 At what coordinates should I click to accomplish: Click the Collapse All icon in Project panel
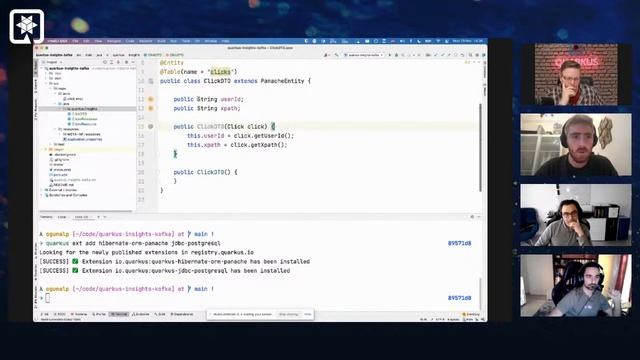coord(118,62)
